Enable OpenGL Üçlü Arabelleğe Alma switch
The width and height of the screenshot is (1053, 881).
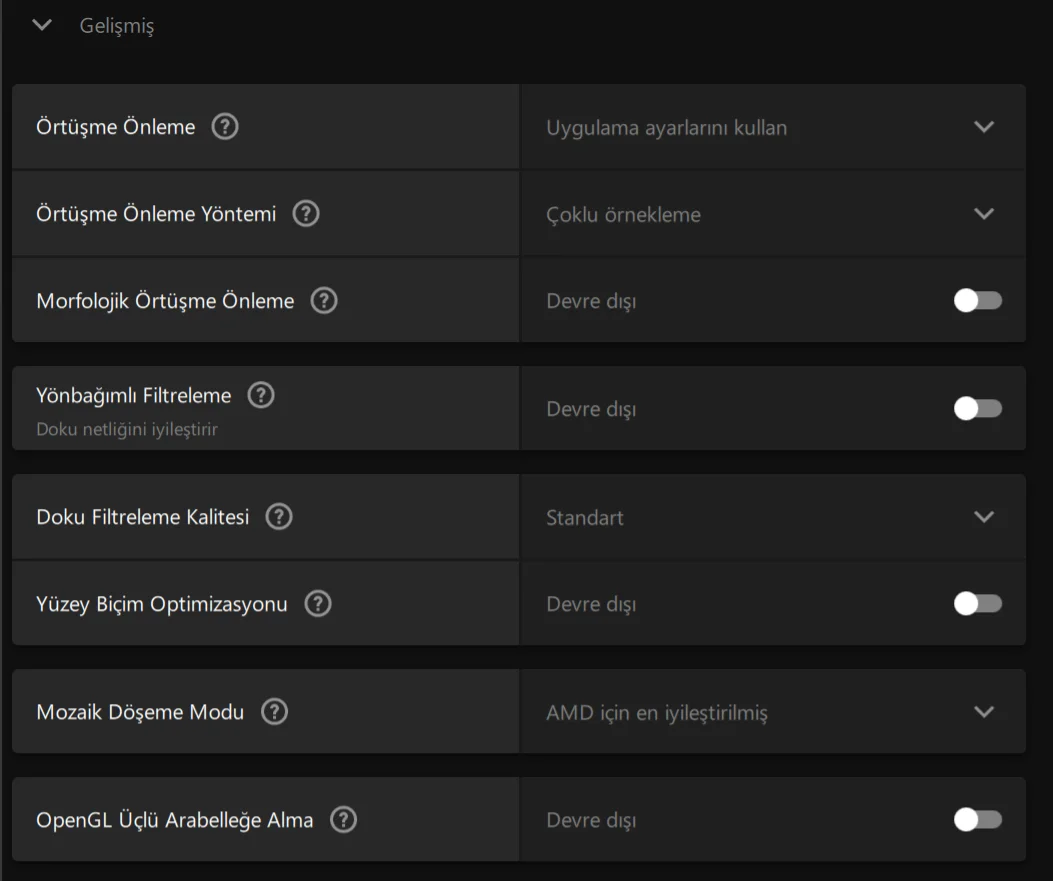978,819
